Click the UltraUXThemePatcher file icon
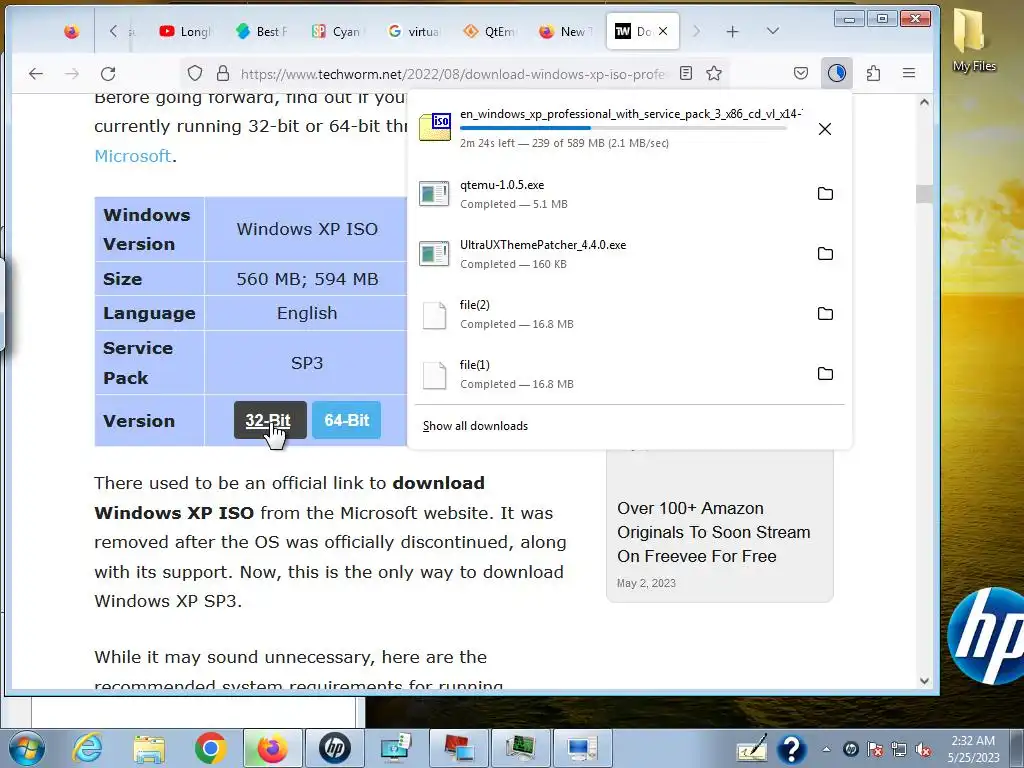Viewport: 1024px width, 768px height. tap(434, 254)
